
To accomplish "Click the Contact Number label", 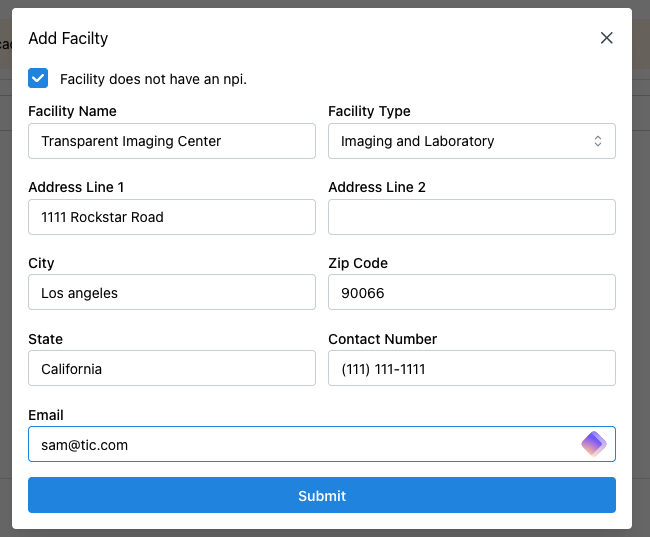I will (382, 339).
